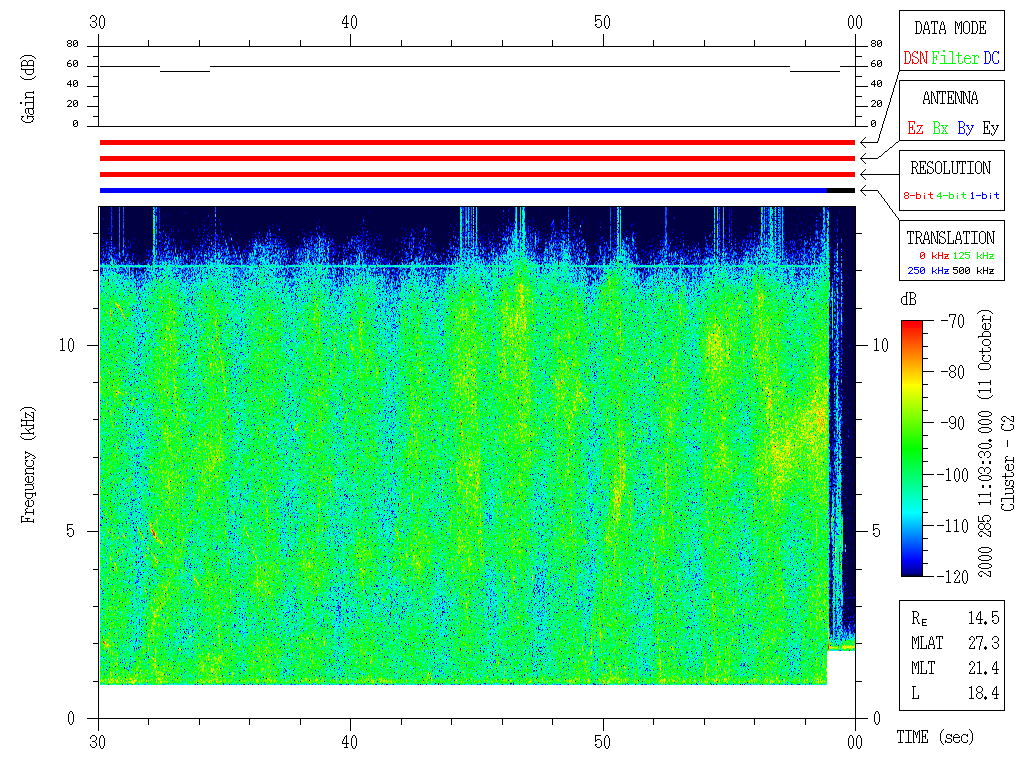Click the RE value 14.5
Viewport: 1024px width, 768px height.
tap(984, 618)
